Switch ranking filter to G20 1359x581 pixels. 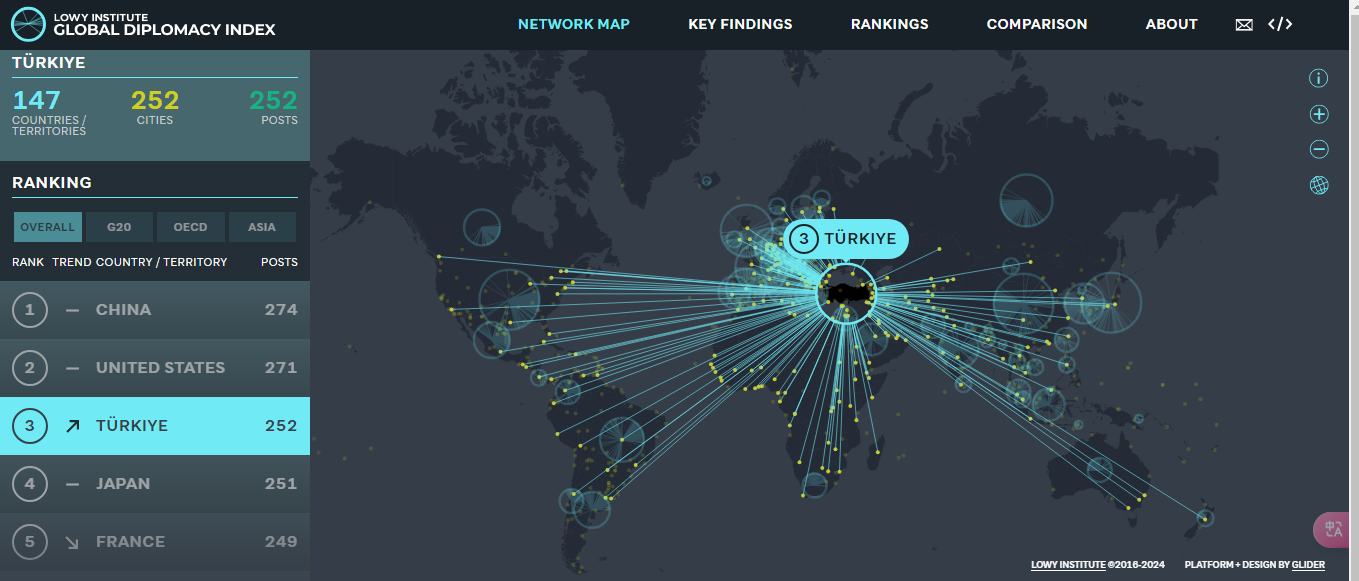119,227
